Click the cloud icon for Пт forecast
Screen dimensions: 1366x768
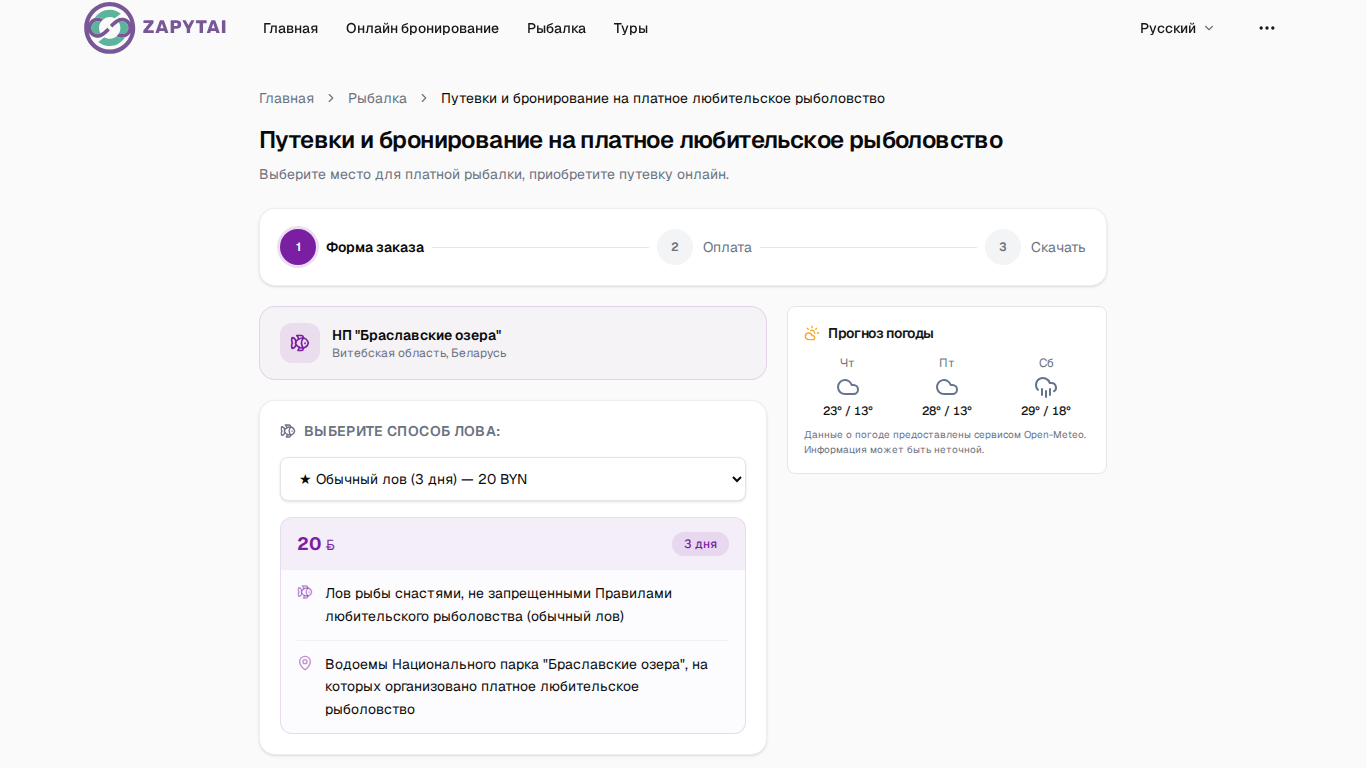click(x=947, y=387)
